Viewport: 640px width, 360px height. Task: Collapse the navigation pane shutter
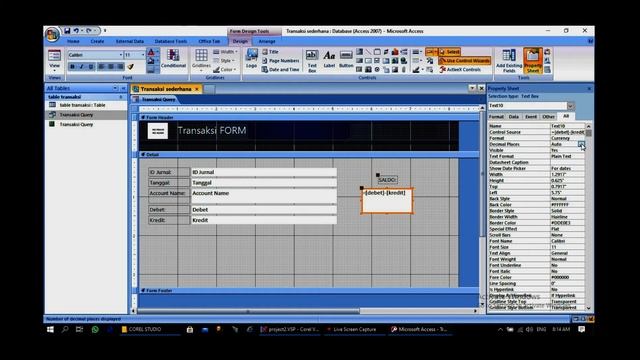coord(123,88)
